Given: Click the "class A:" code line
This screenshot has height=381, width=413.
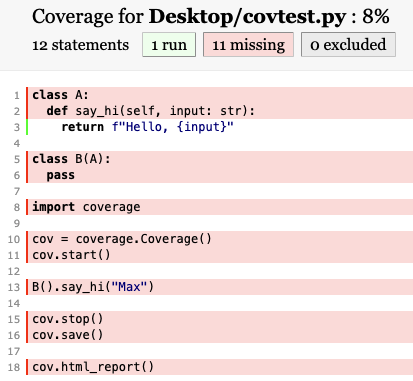Looking at the screenshot, I should 220,95.
